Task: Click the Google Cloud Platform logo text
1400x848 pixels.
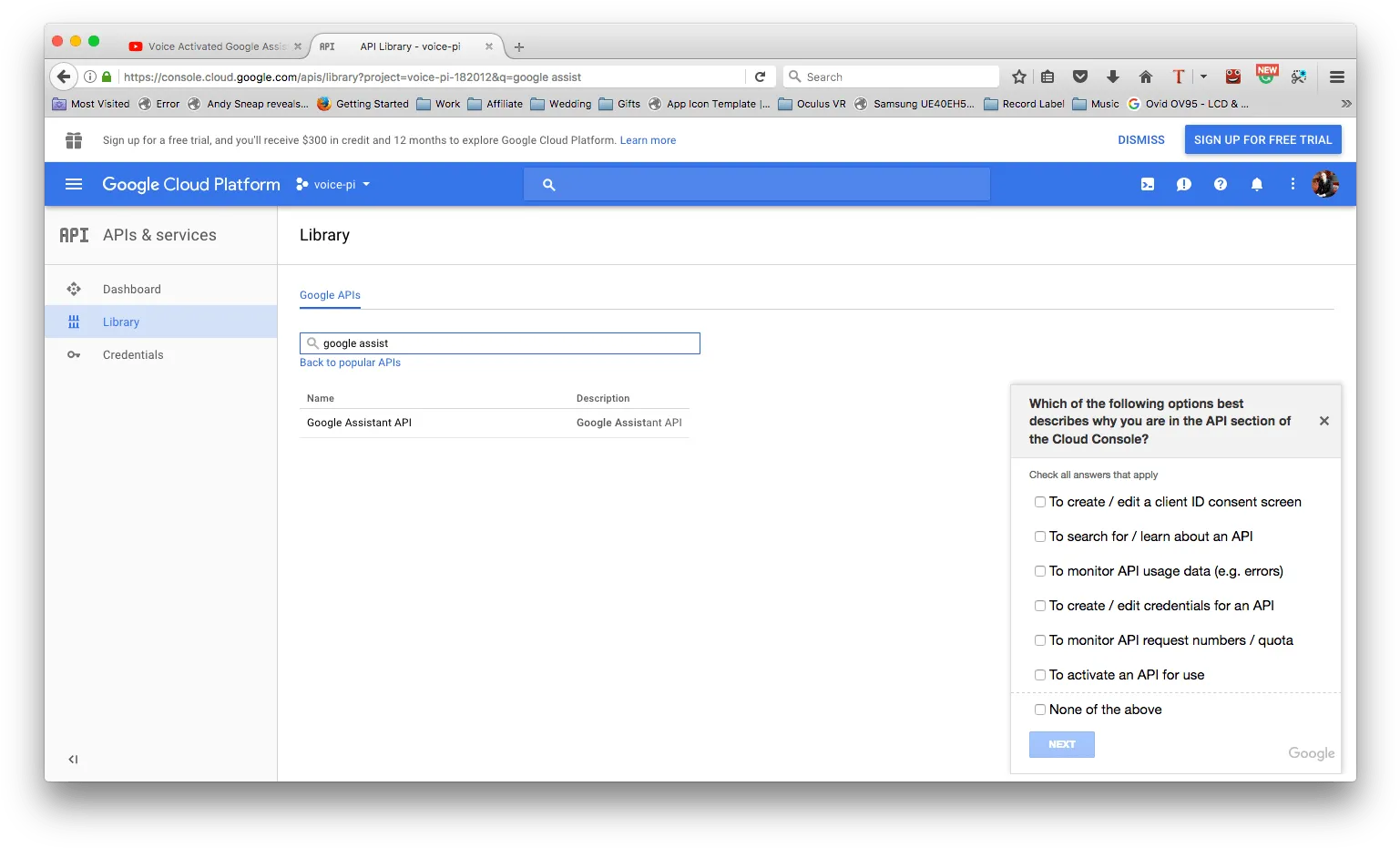Action: click(x=191, y=184)
